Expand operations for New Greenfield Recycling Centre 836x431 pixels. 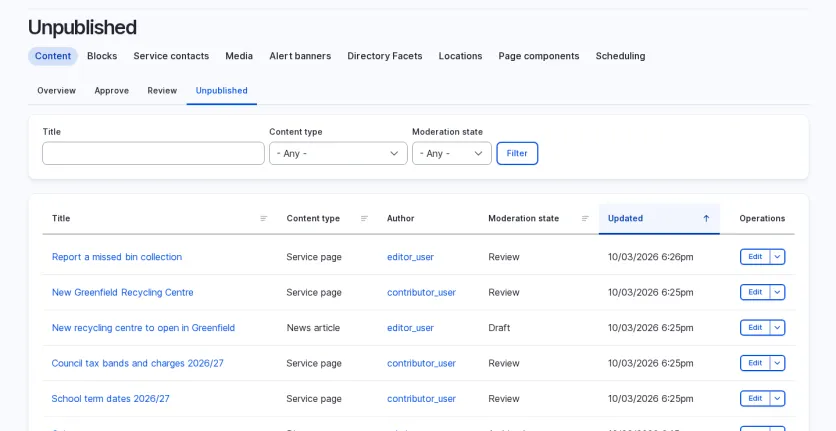[777, 292]
